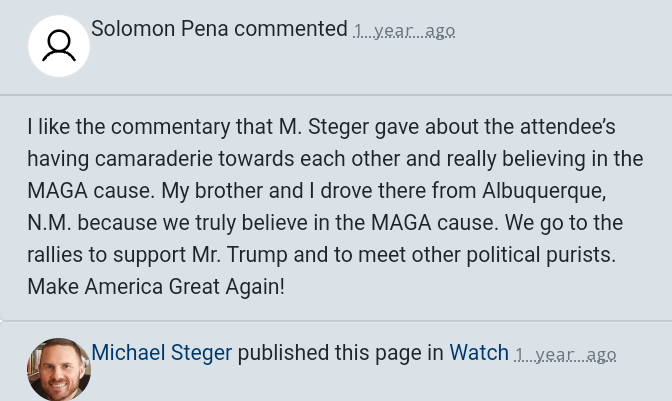Image resolution: width=672 pixels, height=401 pixels.
Task: Click the "Make America Great Again!" sentence
Action: (156, 287)
